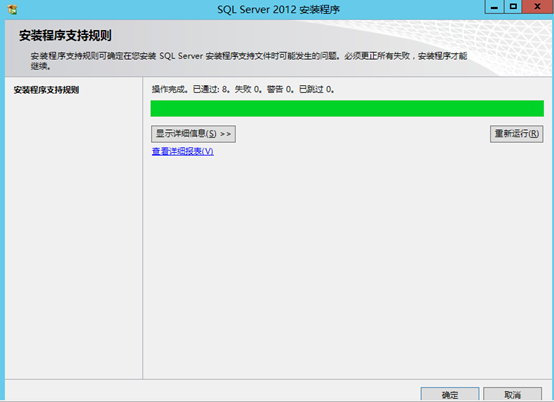This screenshot has width=554, height=402.
Task: Expand details via 显示详细信息(S) >> button
Action: (x=193, y=134)
